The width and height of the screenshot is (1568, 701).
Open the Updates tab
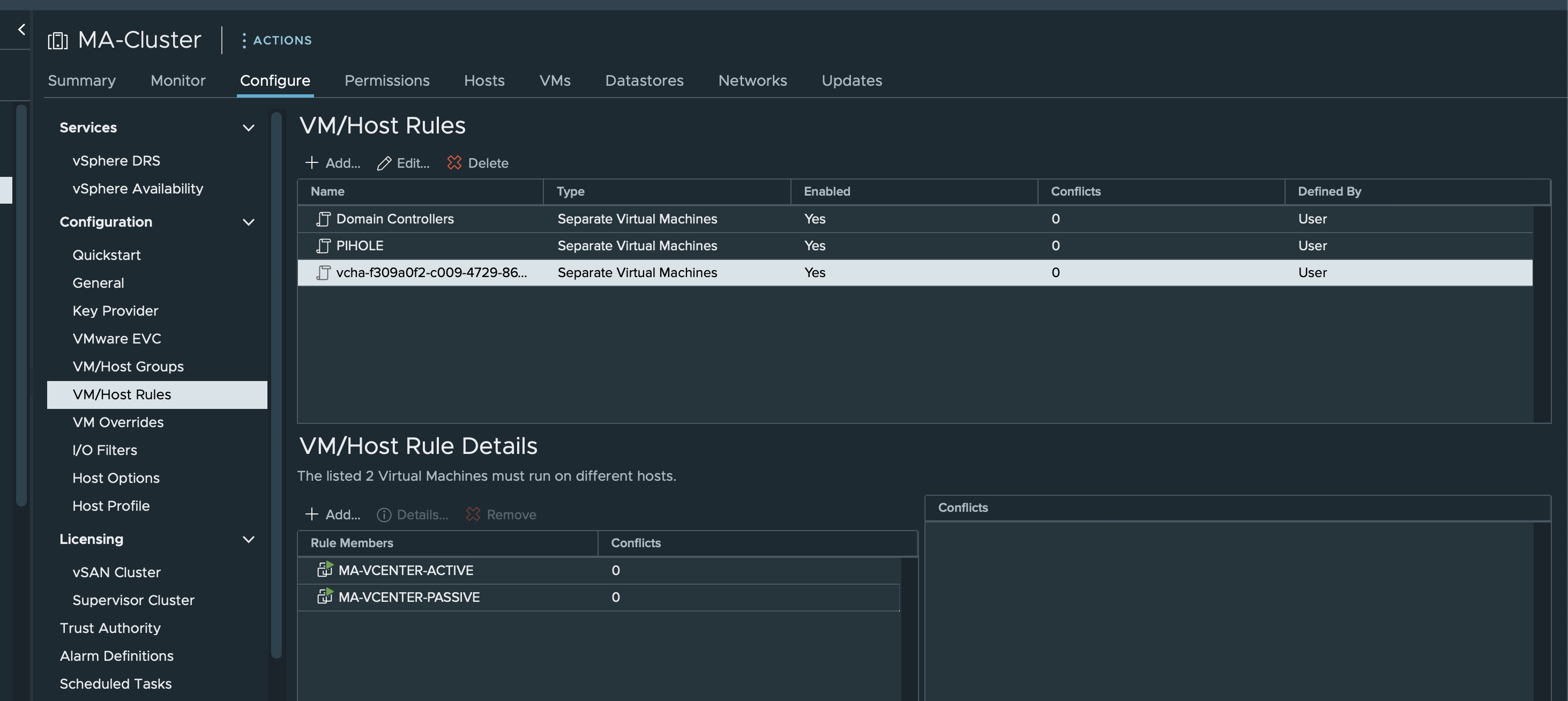[852, 81]
